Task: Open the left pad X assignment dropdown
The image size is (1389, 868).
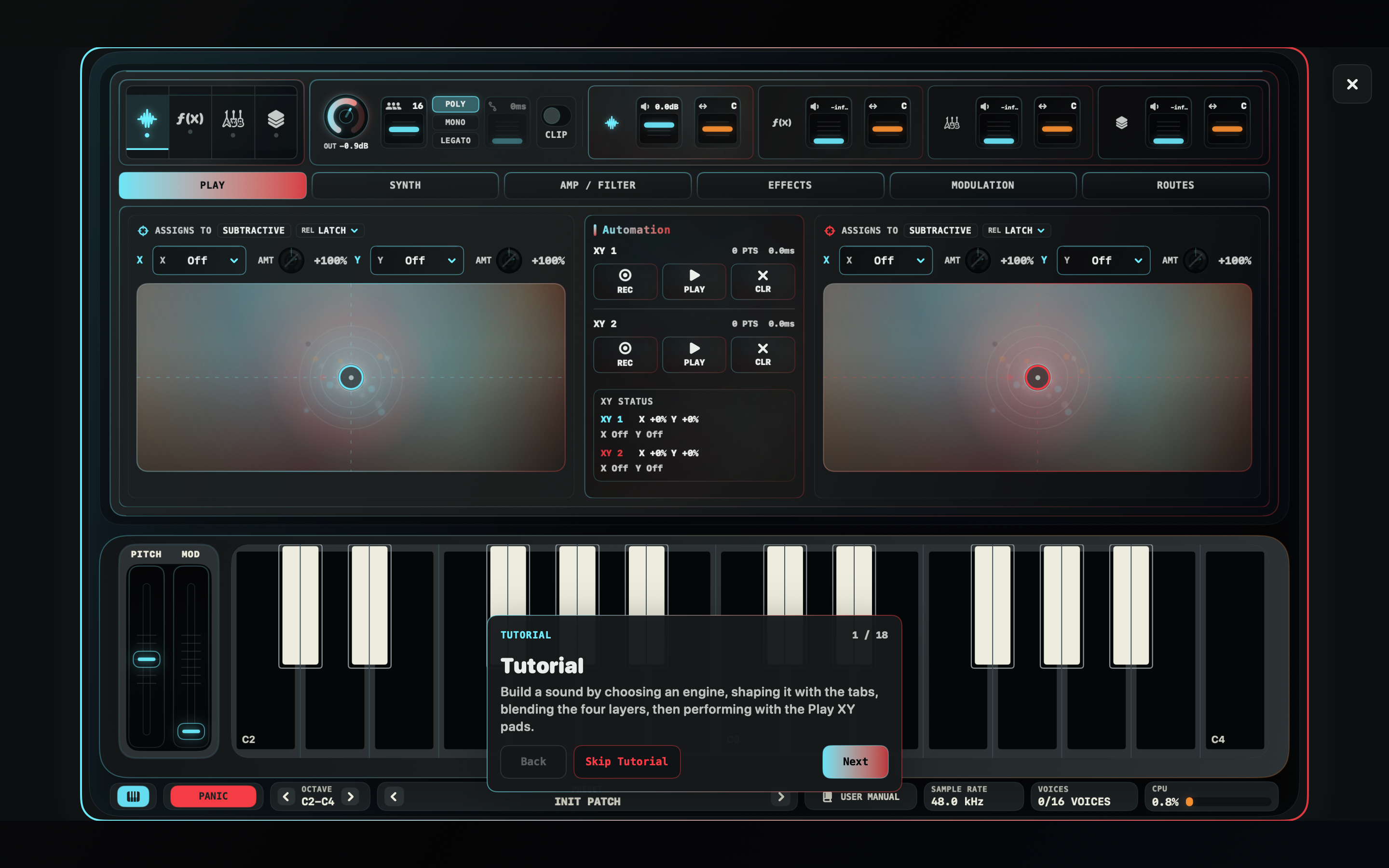Action: (x=199, y=260)
